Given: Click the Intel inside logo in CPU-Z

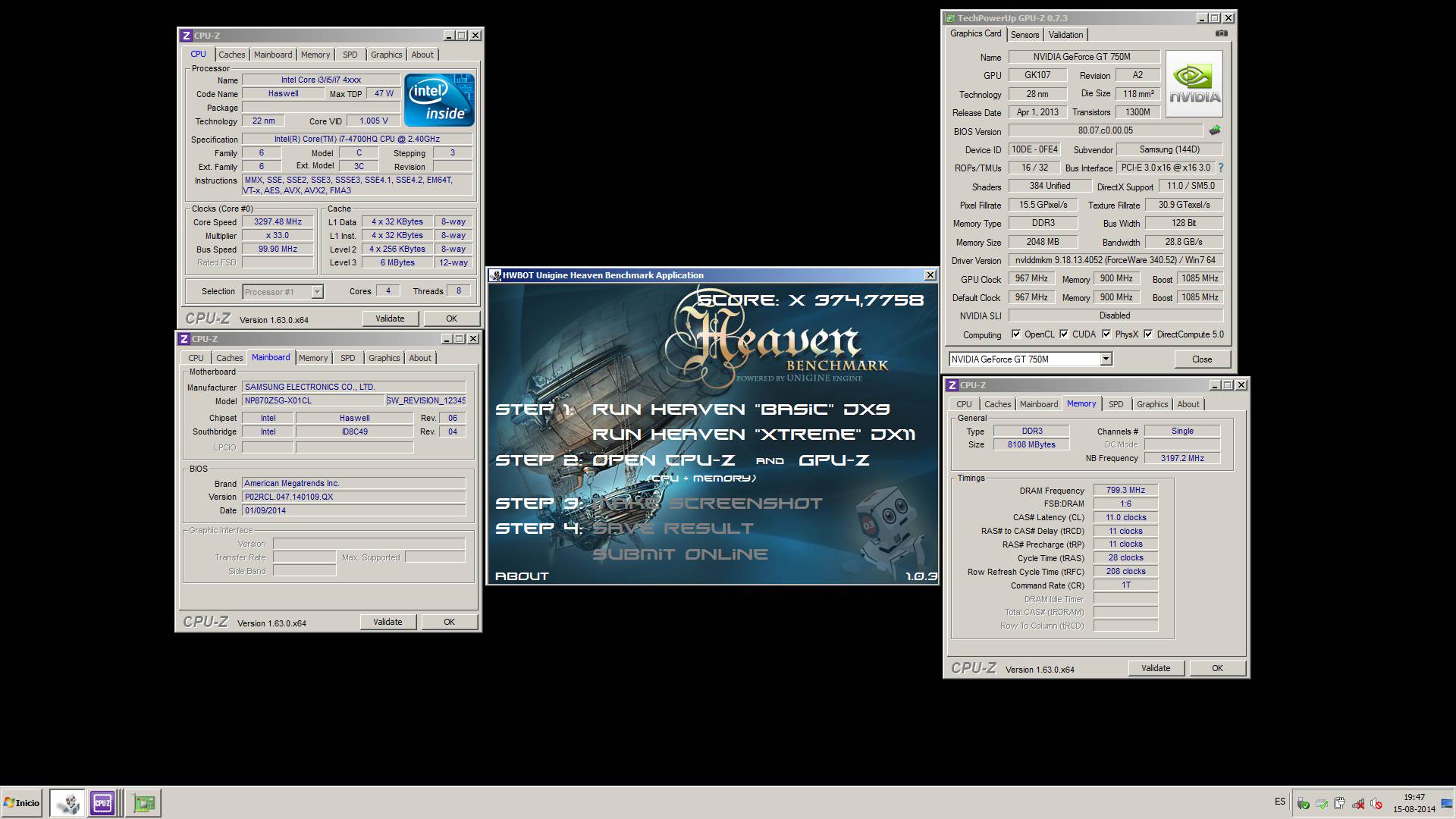Looking at the screenshot, I should pos(439,99).
